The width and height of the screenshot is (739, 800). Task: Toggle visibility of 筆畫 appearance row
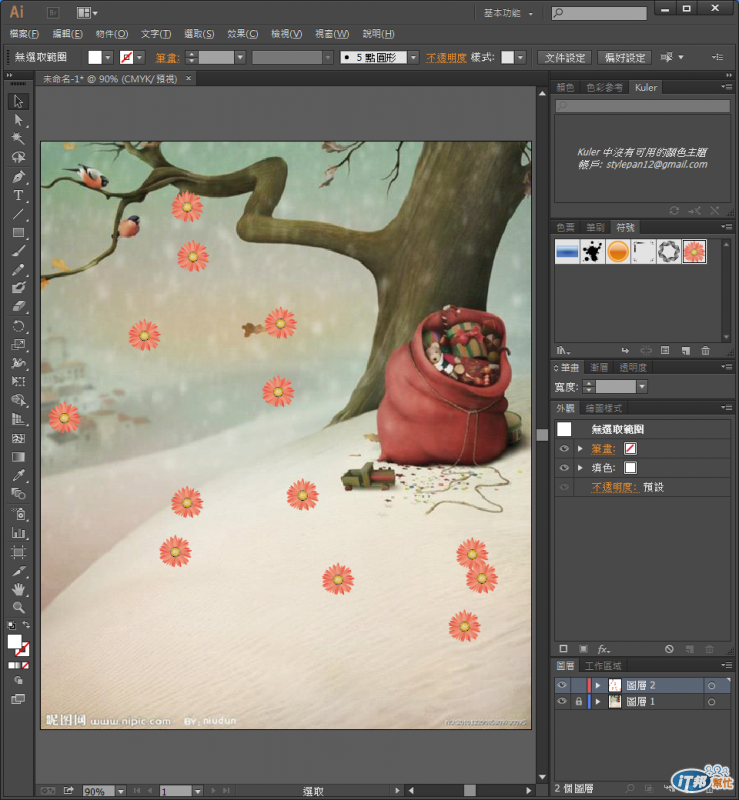tap(564, 448)
